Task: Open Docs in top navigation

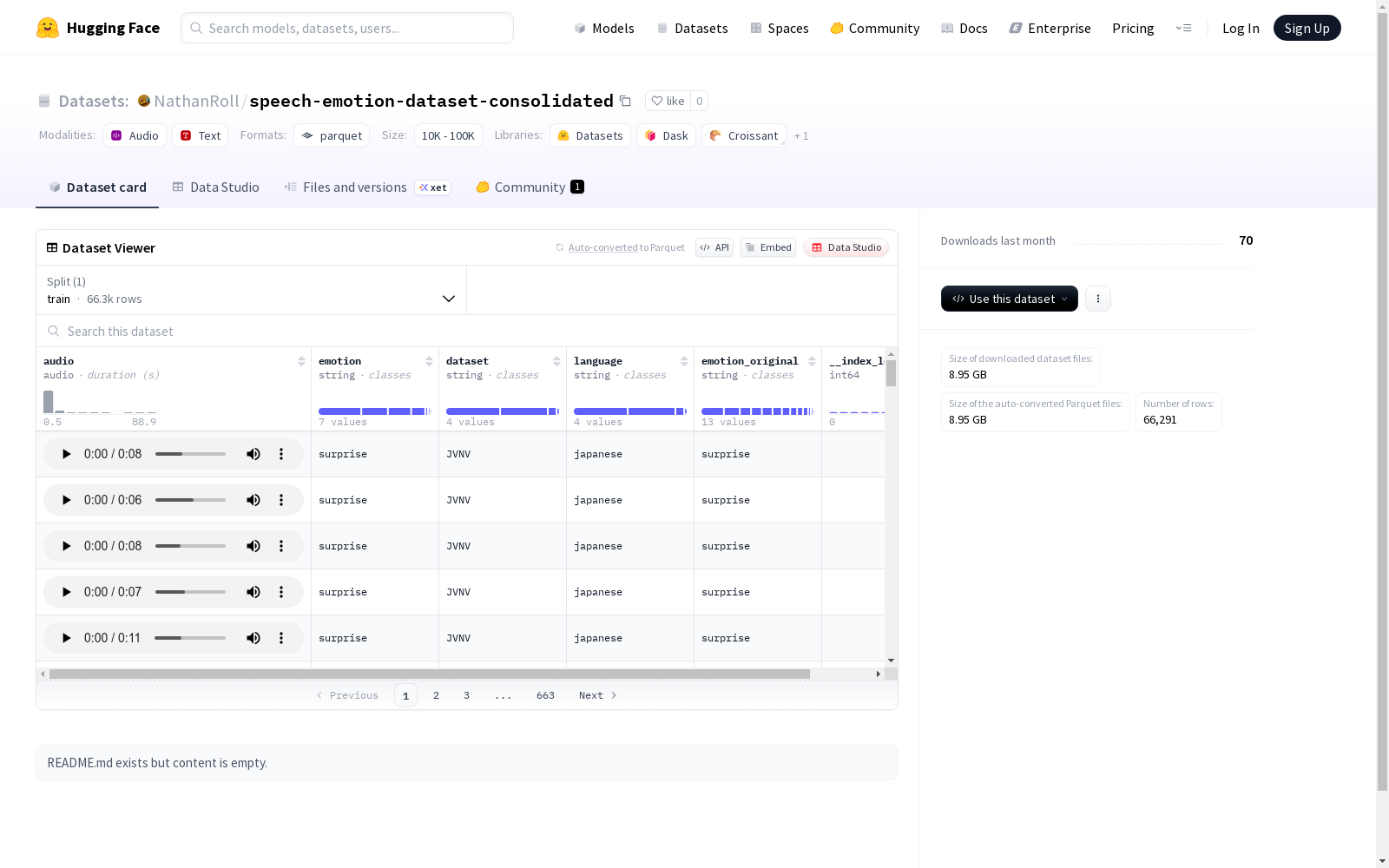Action: [x=964, y=28]
